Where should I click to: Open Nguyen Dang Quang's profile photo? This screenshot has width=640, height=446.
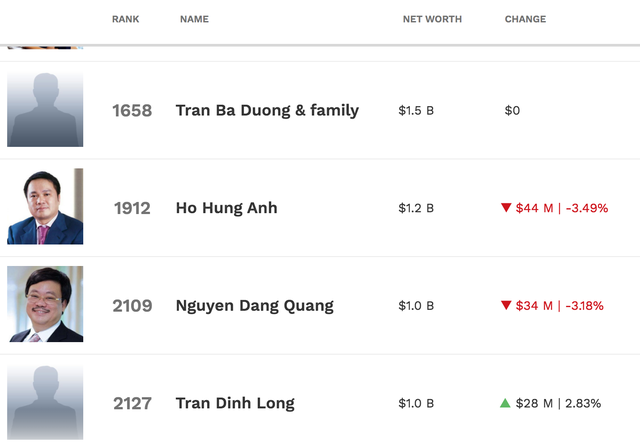click(45, 304)
